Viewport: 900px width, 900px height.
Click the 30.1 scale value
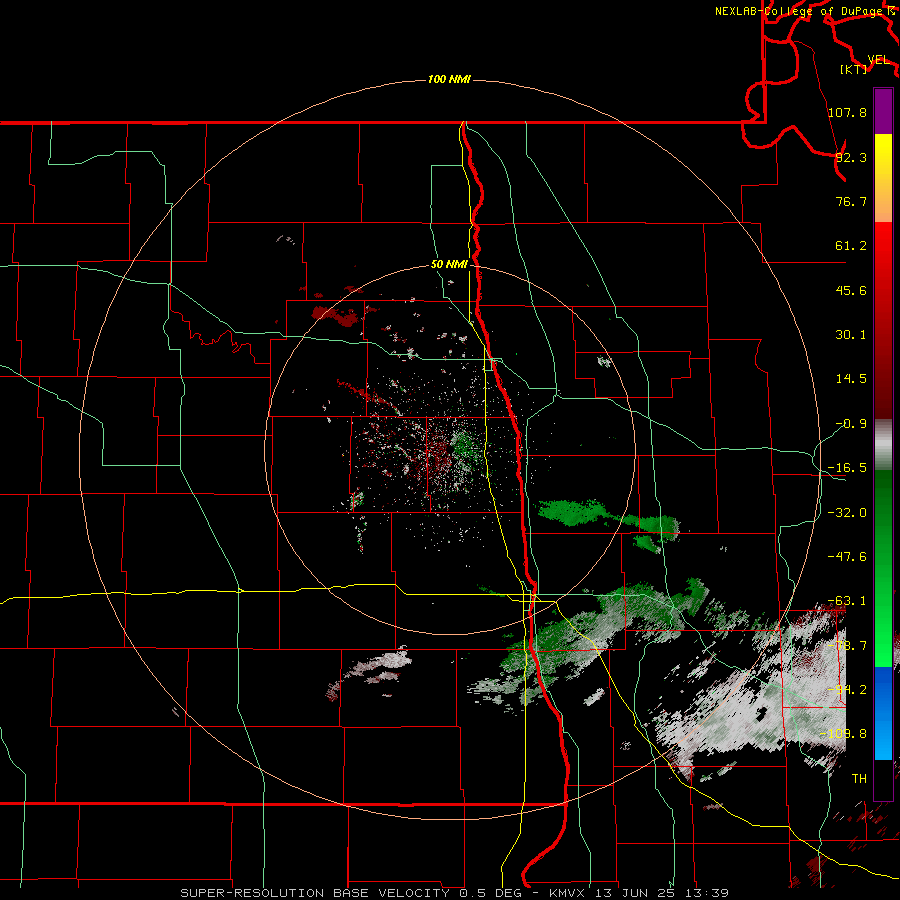pyautogui.click(x=851, y=335)
